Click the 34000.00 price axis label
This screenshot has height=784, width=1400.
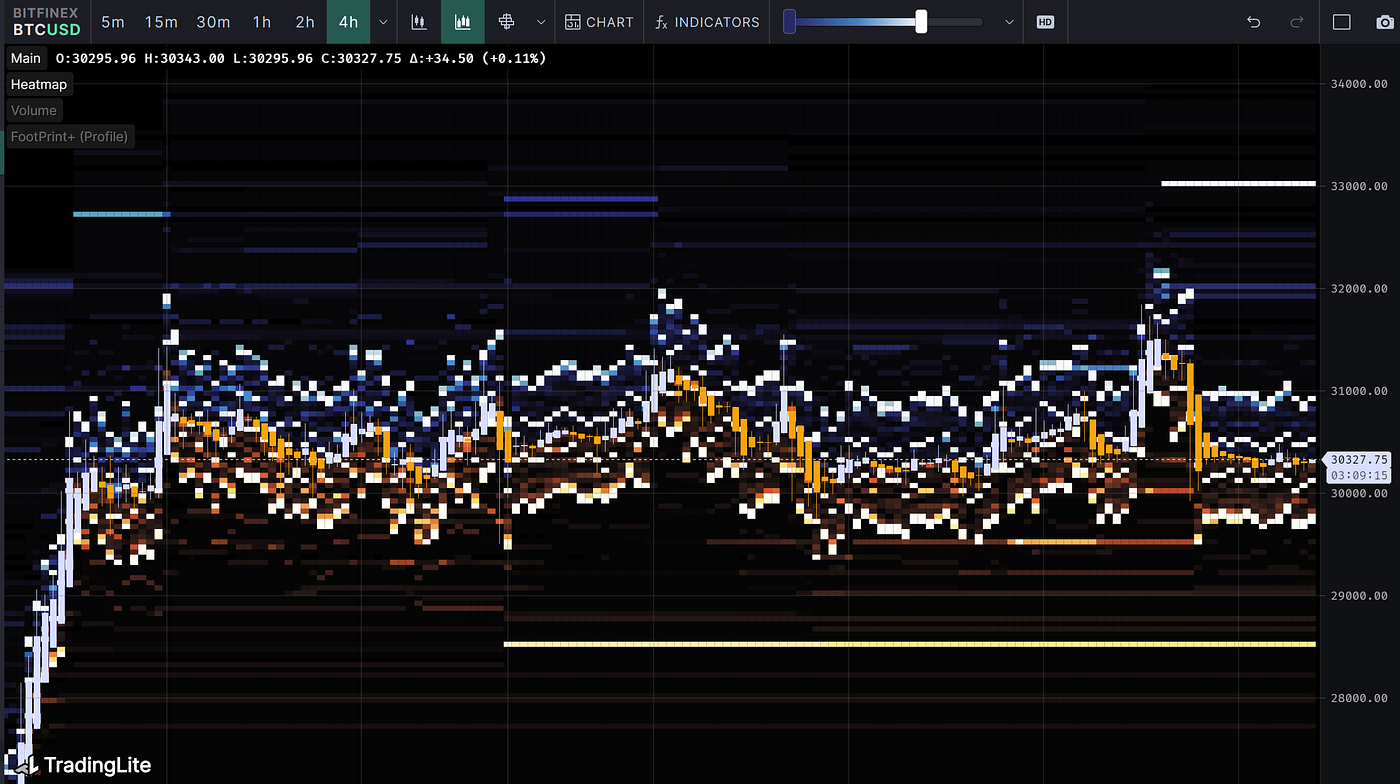[1358, 84]
